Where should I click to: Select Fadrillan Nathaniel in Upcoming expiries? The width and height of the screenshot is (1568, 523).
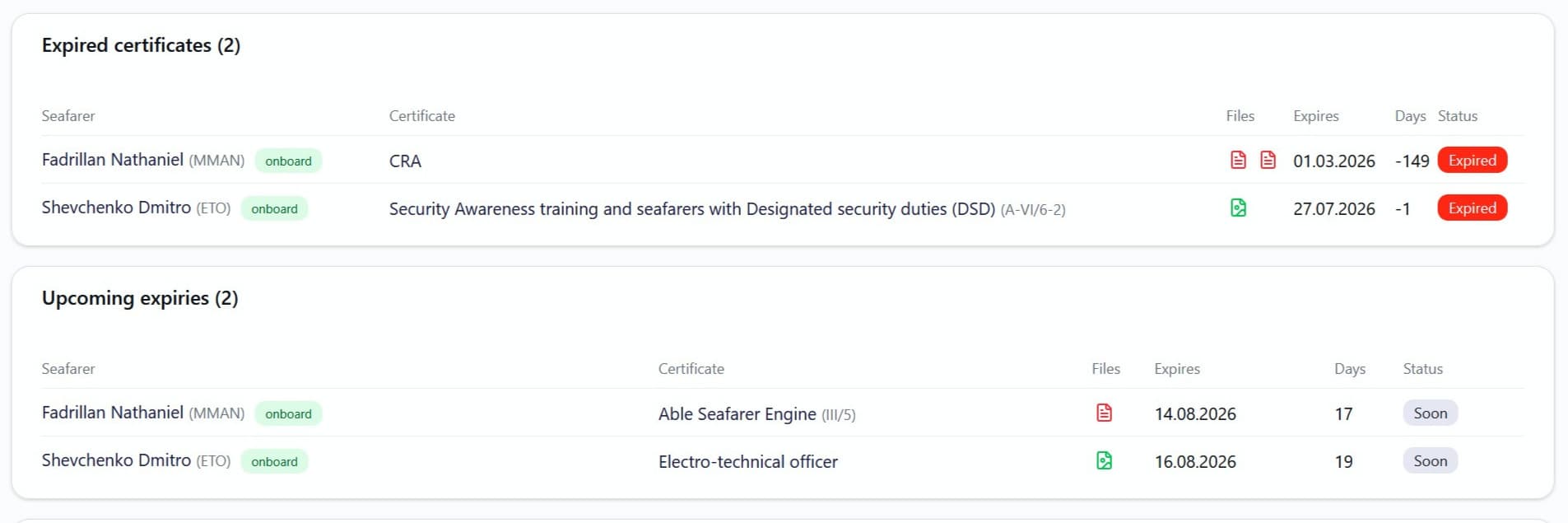coord(113,413)
